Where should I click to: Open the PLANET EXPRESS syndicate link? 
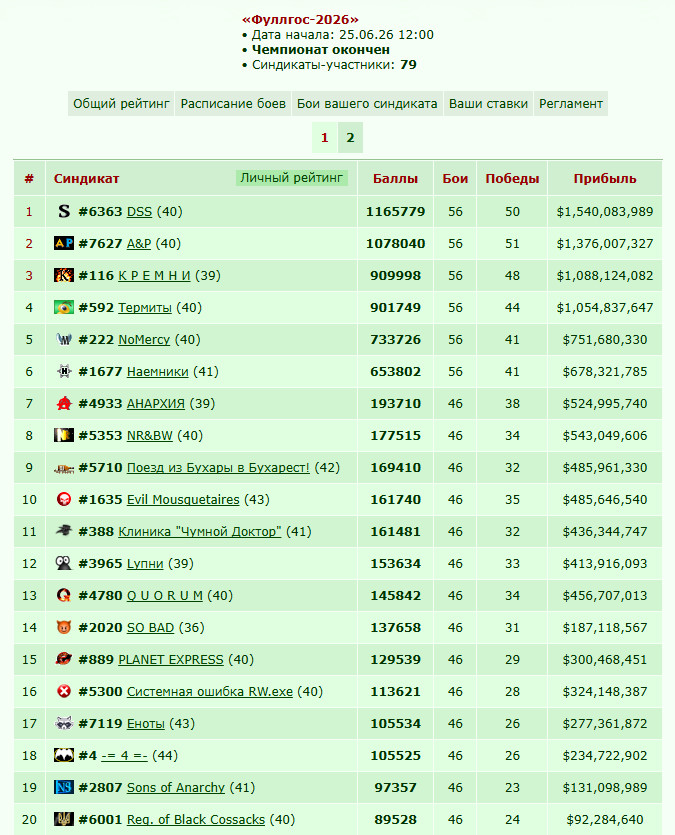click(x=171, y=660)
